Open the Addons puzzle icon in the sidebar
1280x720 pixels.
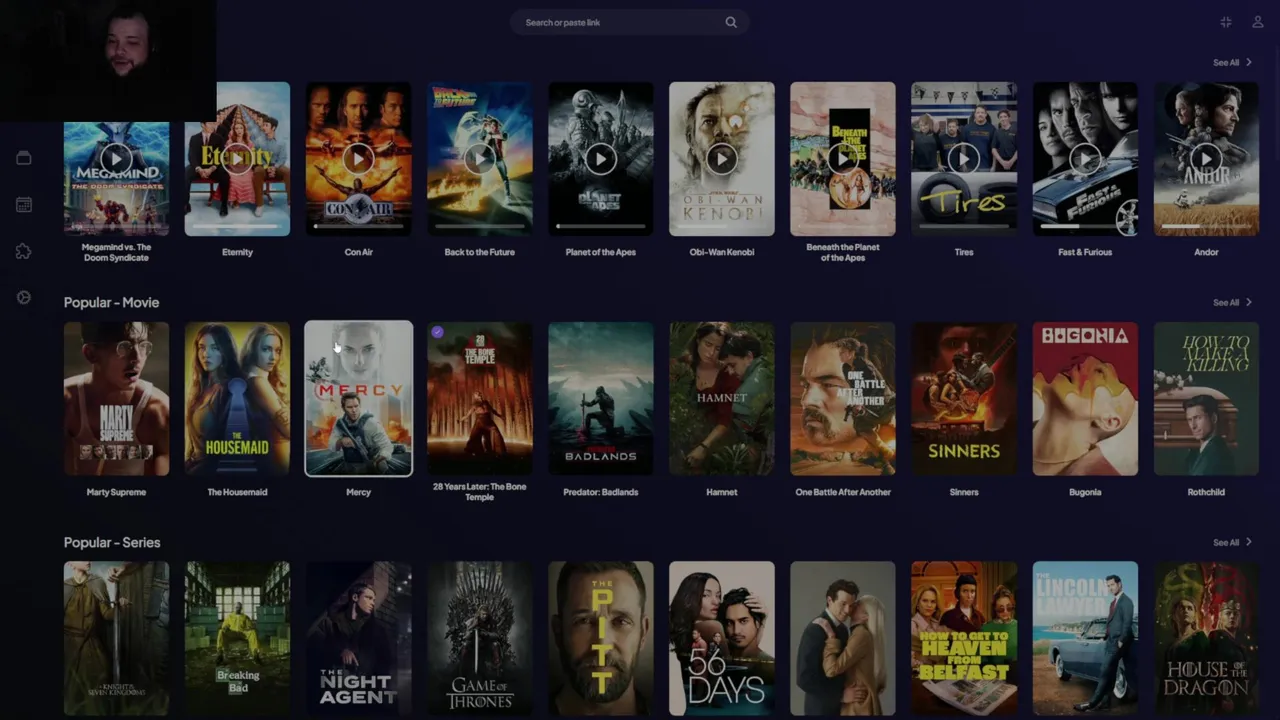(x=24, y=251)
